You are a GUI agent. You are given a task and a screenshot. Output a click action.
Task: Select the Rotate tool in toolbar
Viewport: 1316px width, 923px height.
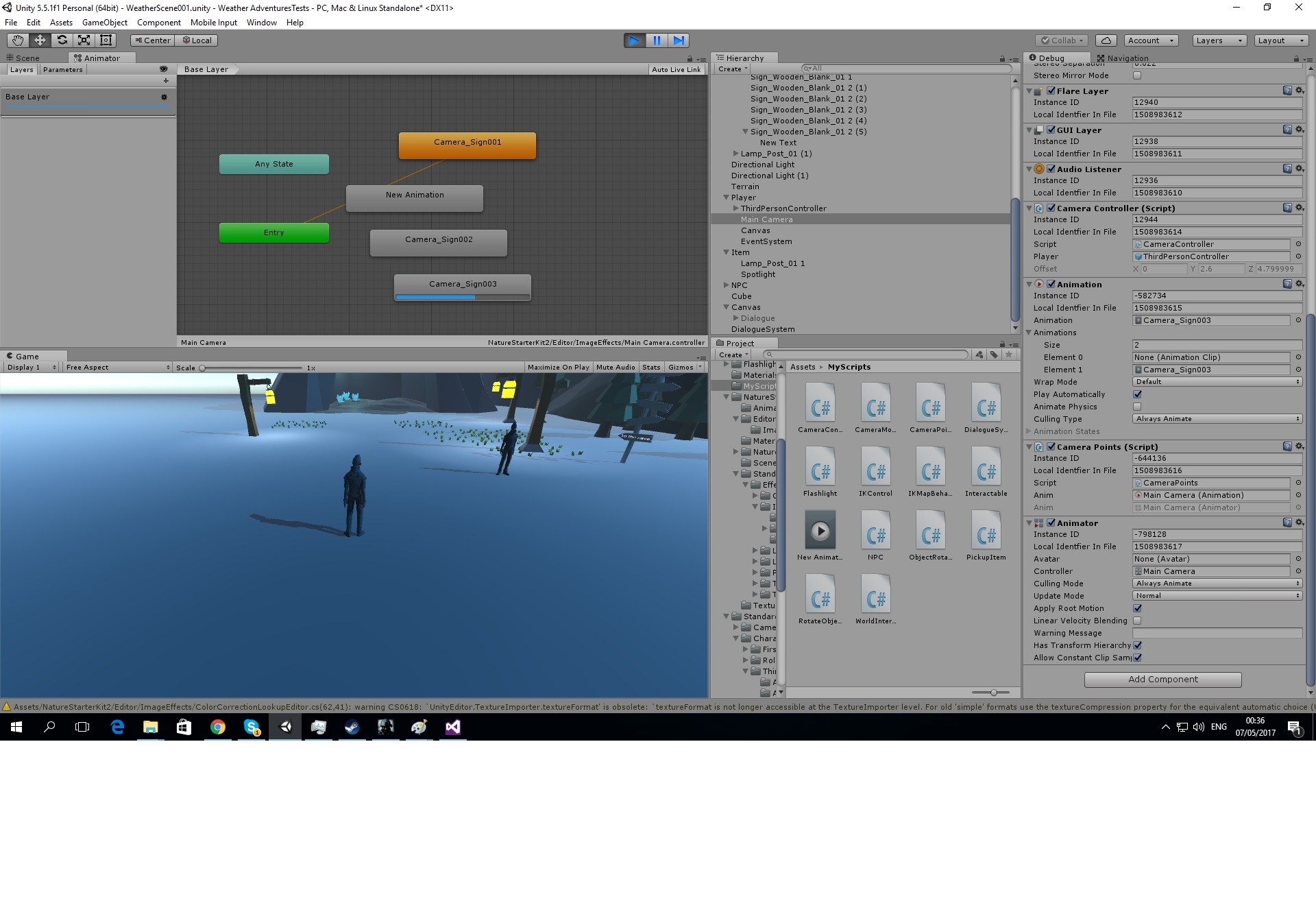[x=62, y=40]
